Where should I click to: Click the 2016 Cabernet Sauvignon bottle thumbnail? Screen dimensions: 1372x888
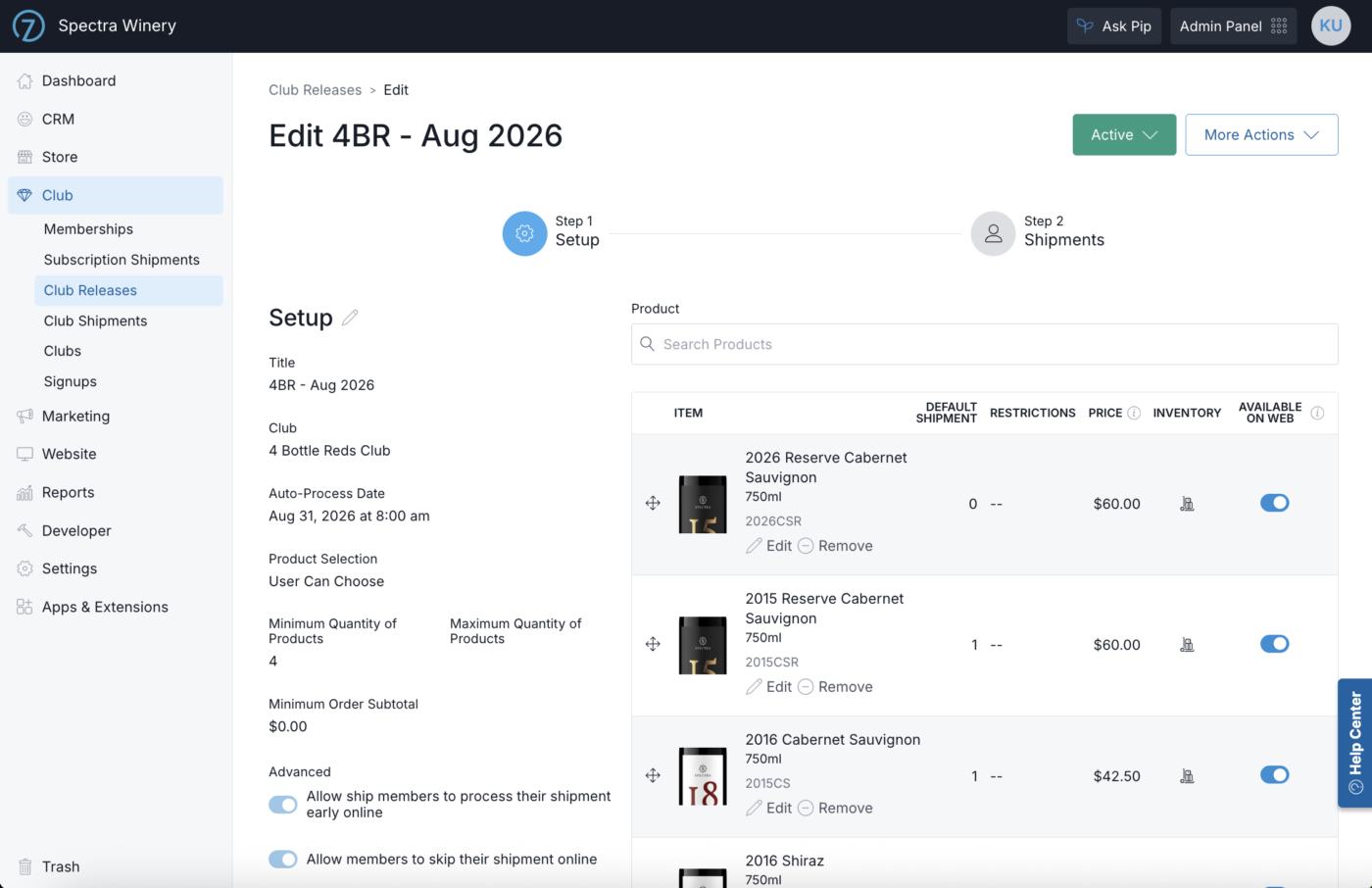pyautogui.click(x=703, y=776)
